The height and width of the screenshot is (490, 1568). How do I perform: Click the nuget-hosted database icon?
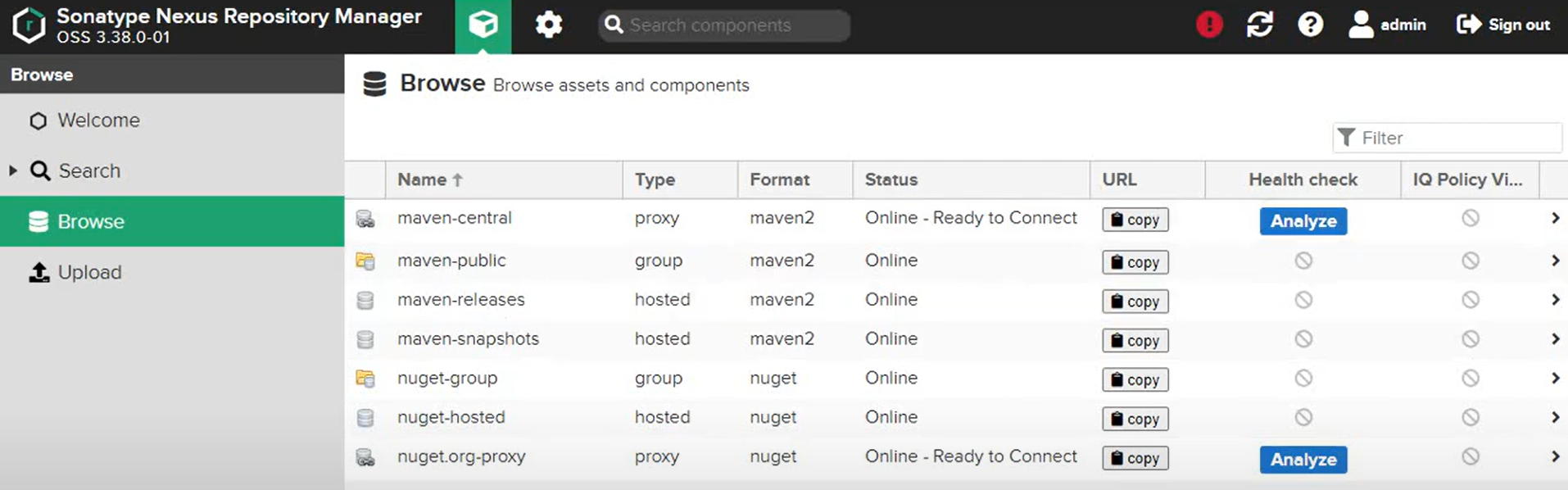365,418
